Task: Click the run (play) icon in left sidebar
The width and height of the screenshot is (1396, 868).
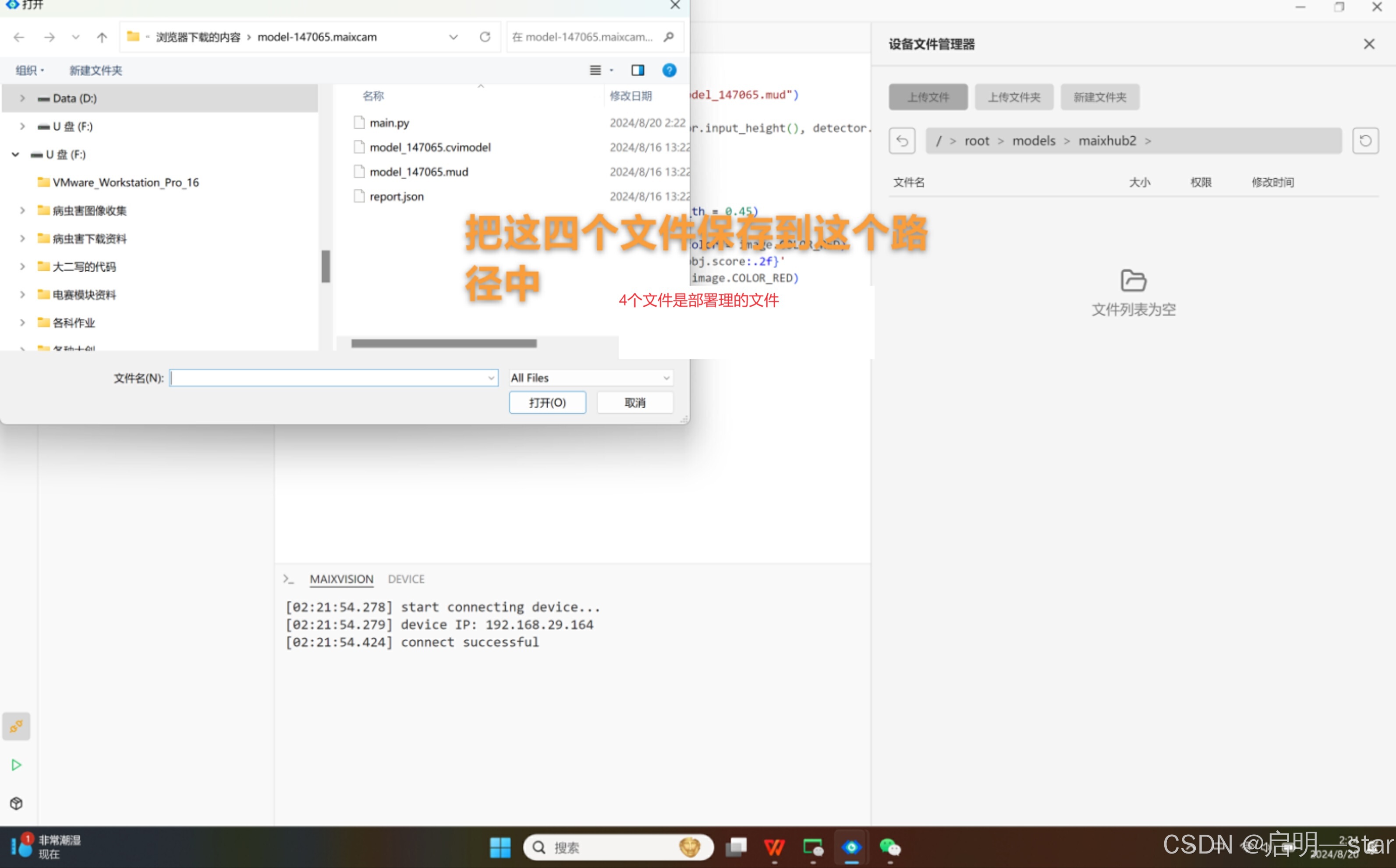Action: [x=16, y=765]
